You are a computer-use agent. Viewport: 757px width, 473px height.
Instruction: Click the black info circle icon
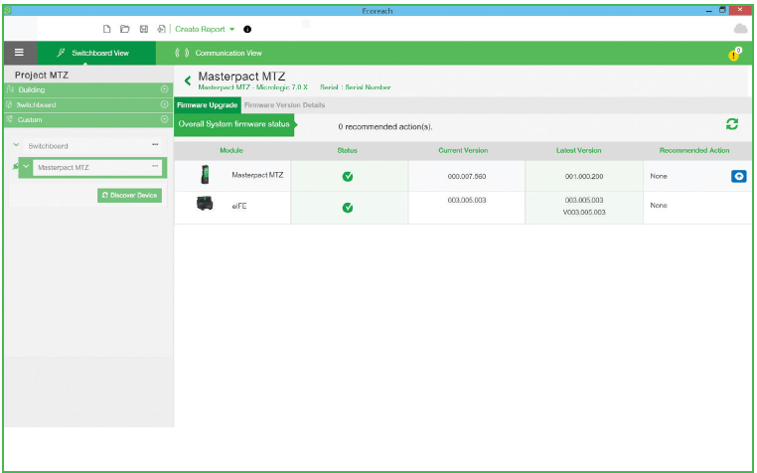pos(247,29)
